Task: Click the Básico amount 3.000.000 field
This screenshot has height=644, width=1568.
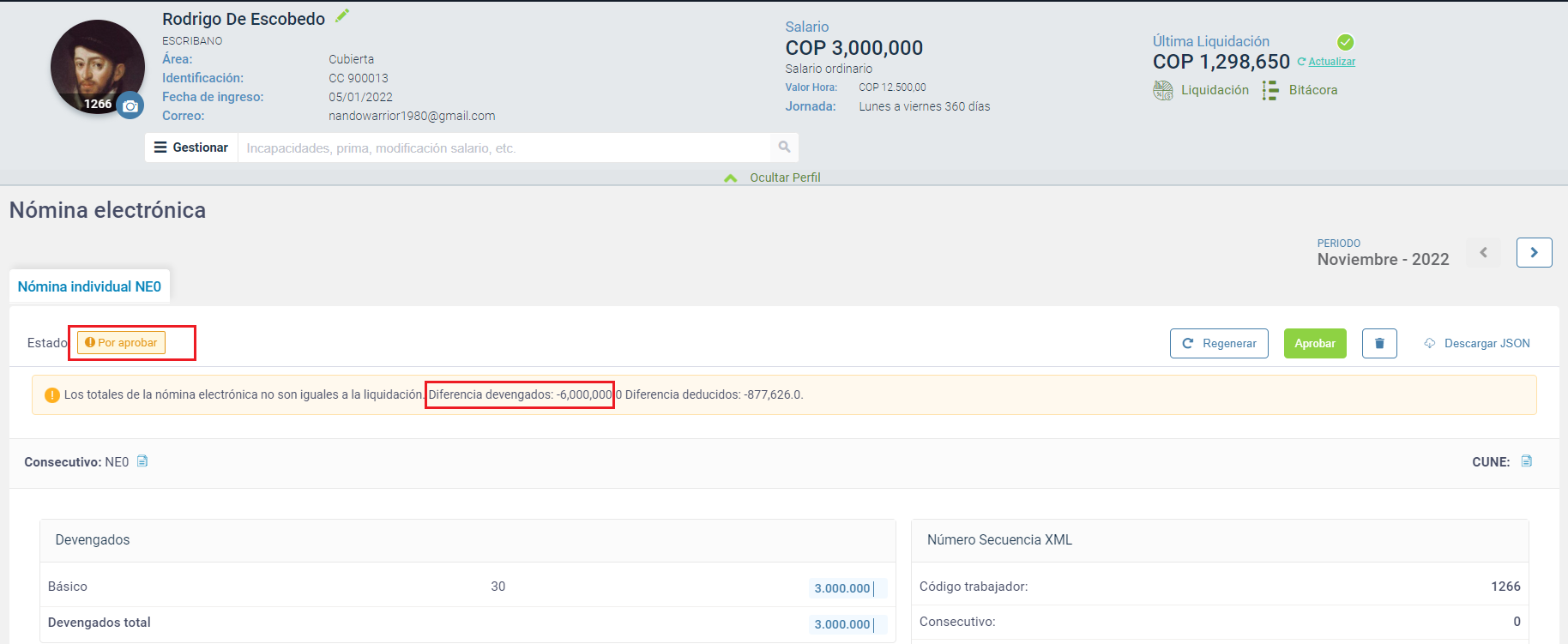Action: 847,588
